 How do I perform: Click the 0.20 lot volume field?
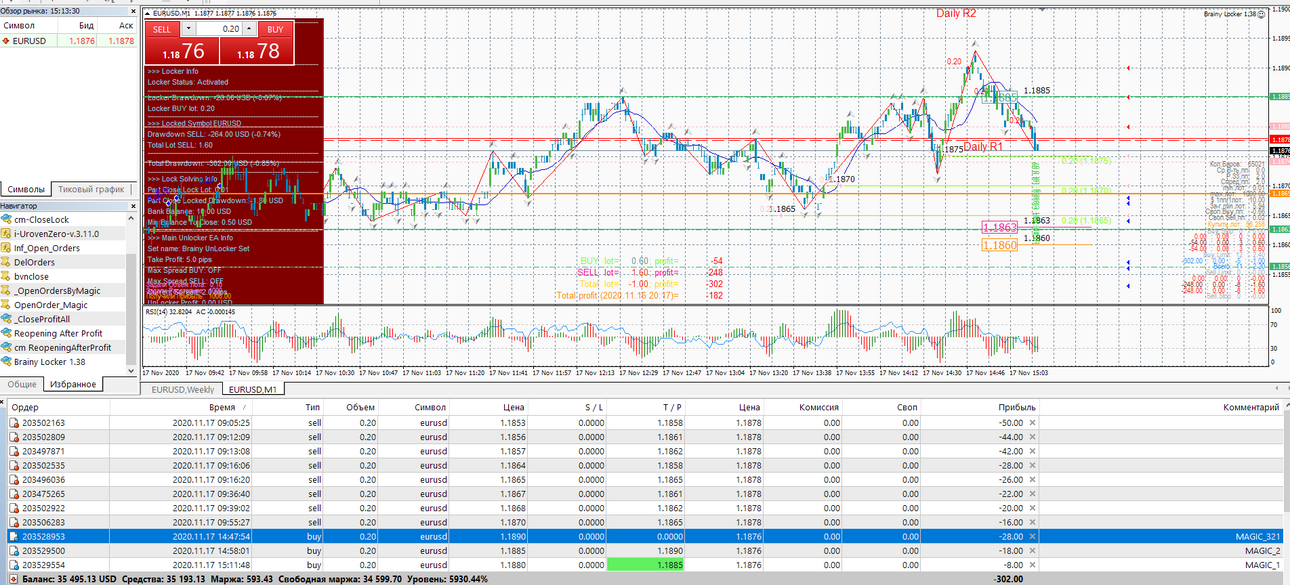(218, 30)
